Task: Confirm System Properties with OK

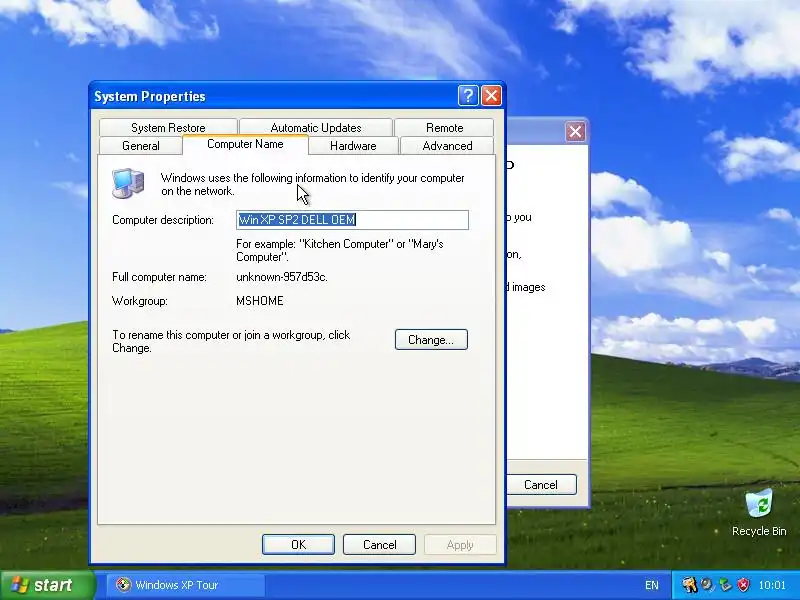Action: [x=298, y=545]
